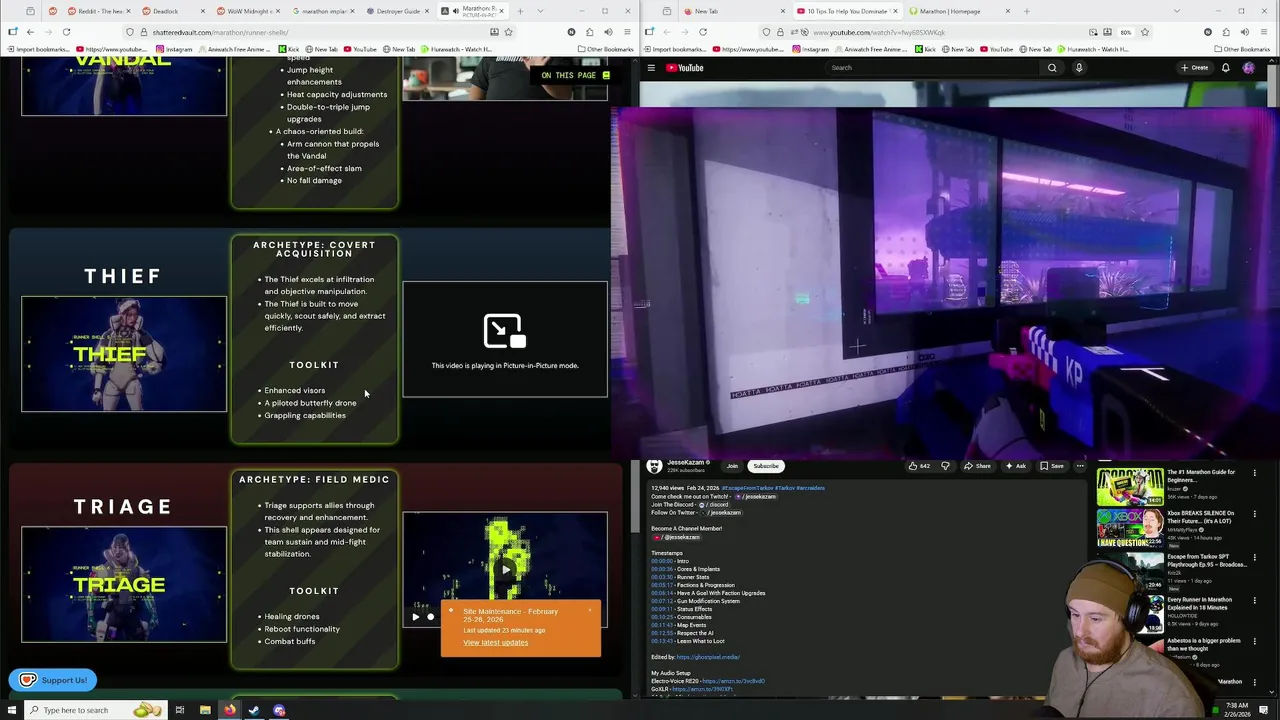
Task: Click the Ask button
Action: point(1015,466)
